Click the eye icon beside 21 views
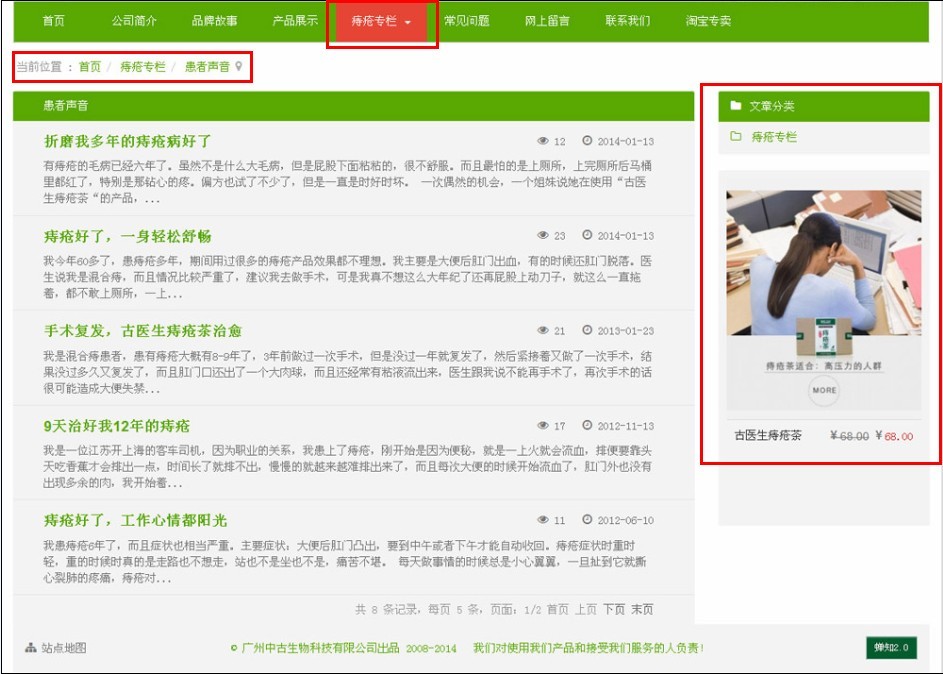The image size is (943, 674). (x=542, y=331)
